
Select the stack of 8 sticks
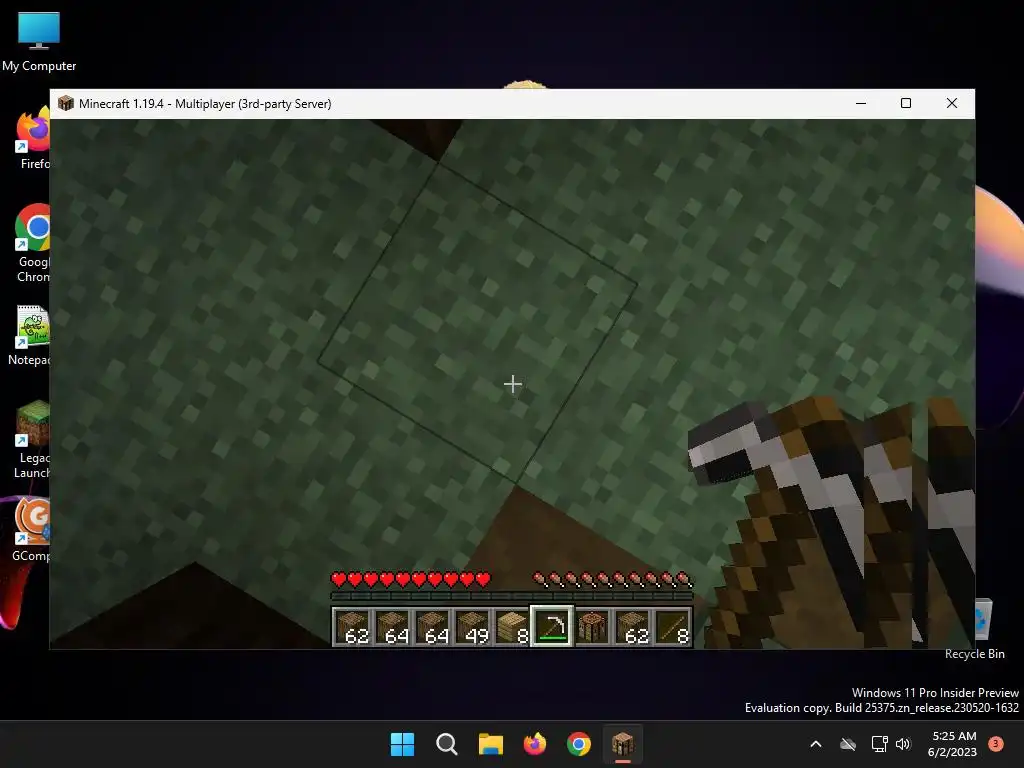pyautogui.click(x=673, y=627)
